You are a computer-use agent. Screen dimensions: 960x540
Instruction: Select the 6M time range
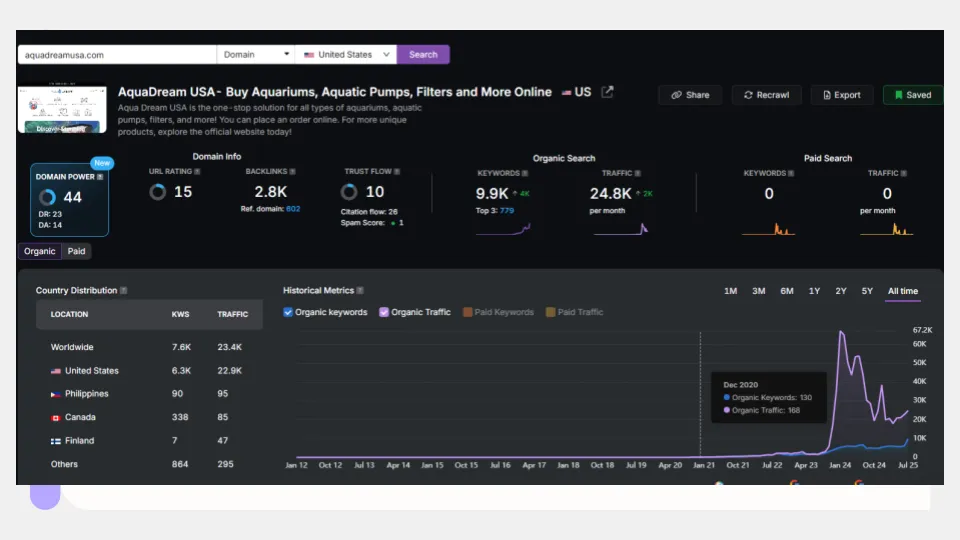coord(787,291)
